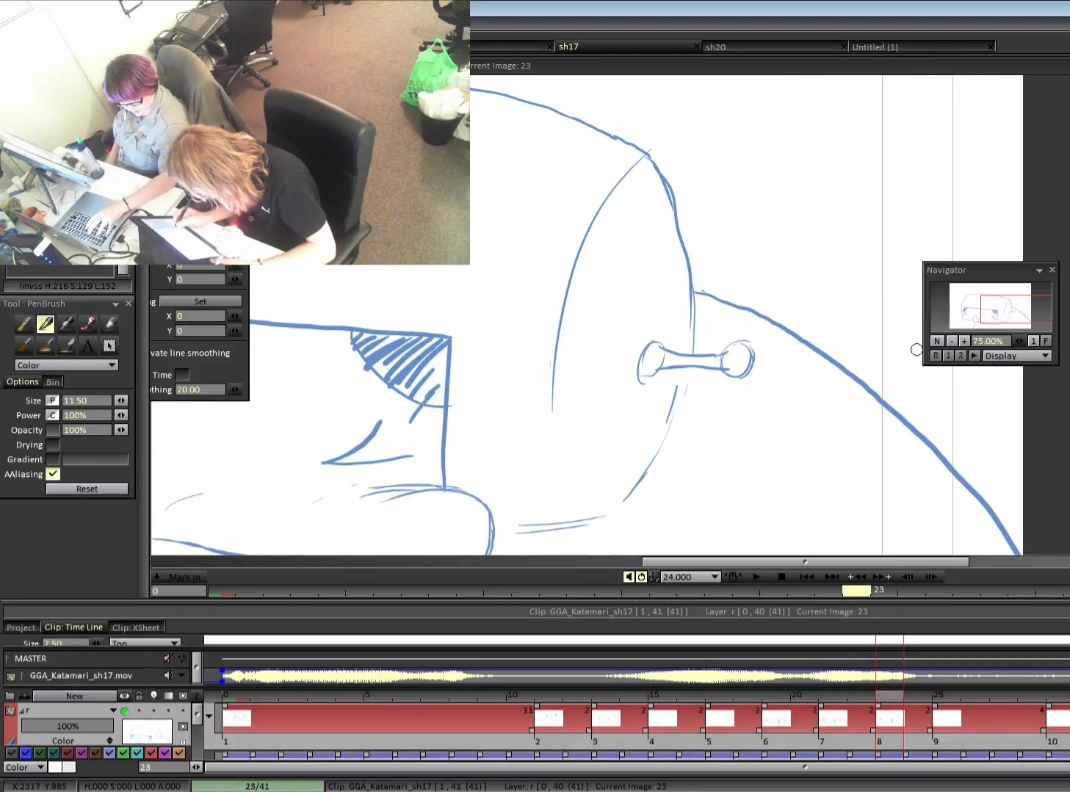
Task: Click the Power C connection button
Action: 53,415
